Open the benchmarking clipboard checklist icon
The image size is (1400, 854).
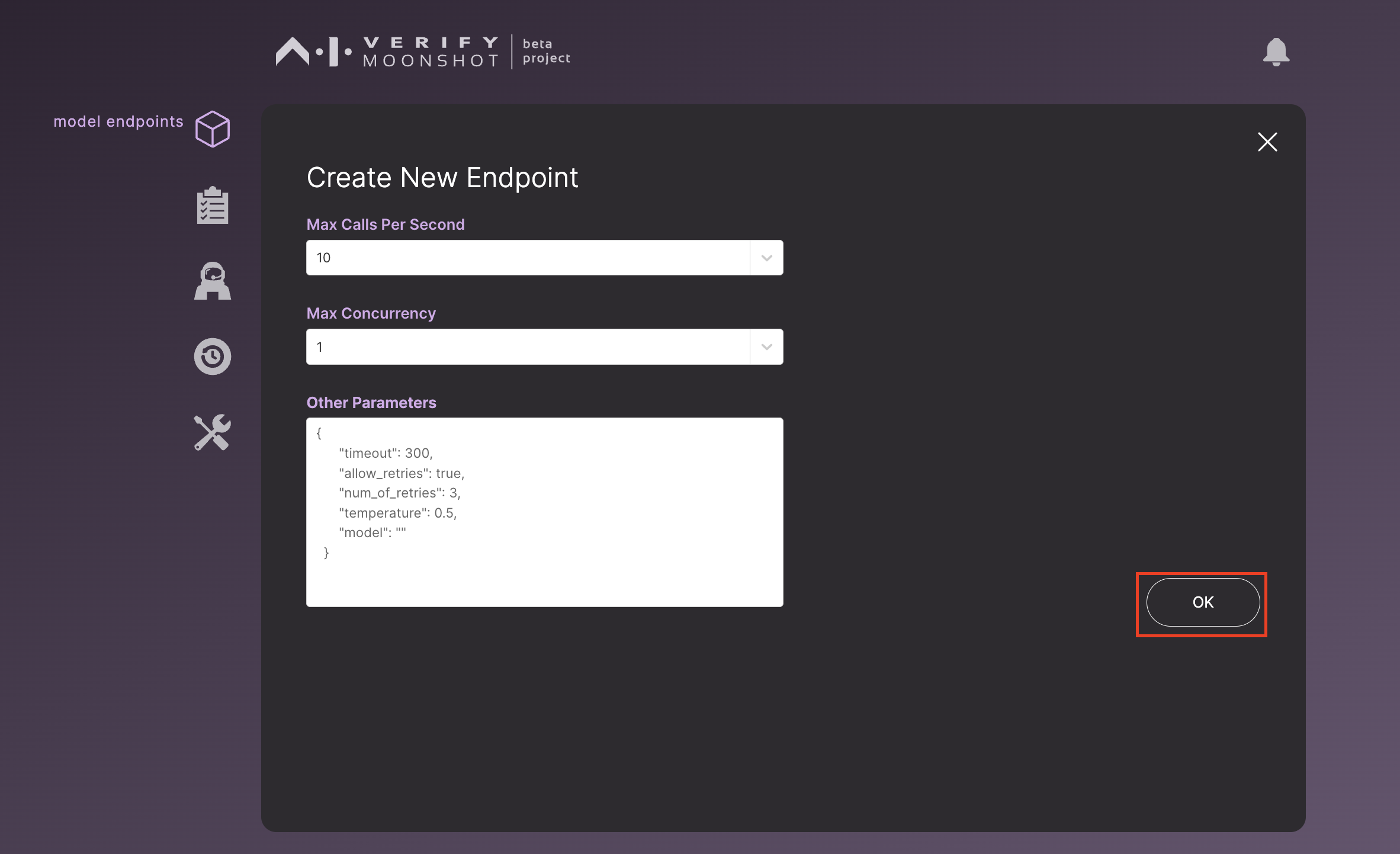[x=213, y=206]
